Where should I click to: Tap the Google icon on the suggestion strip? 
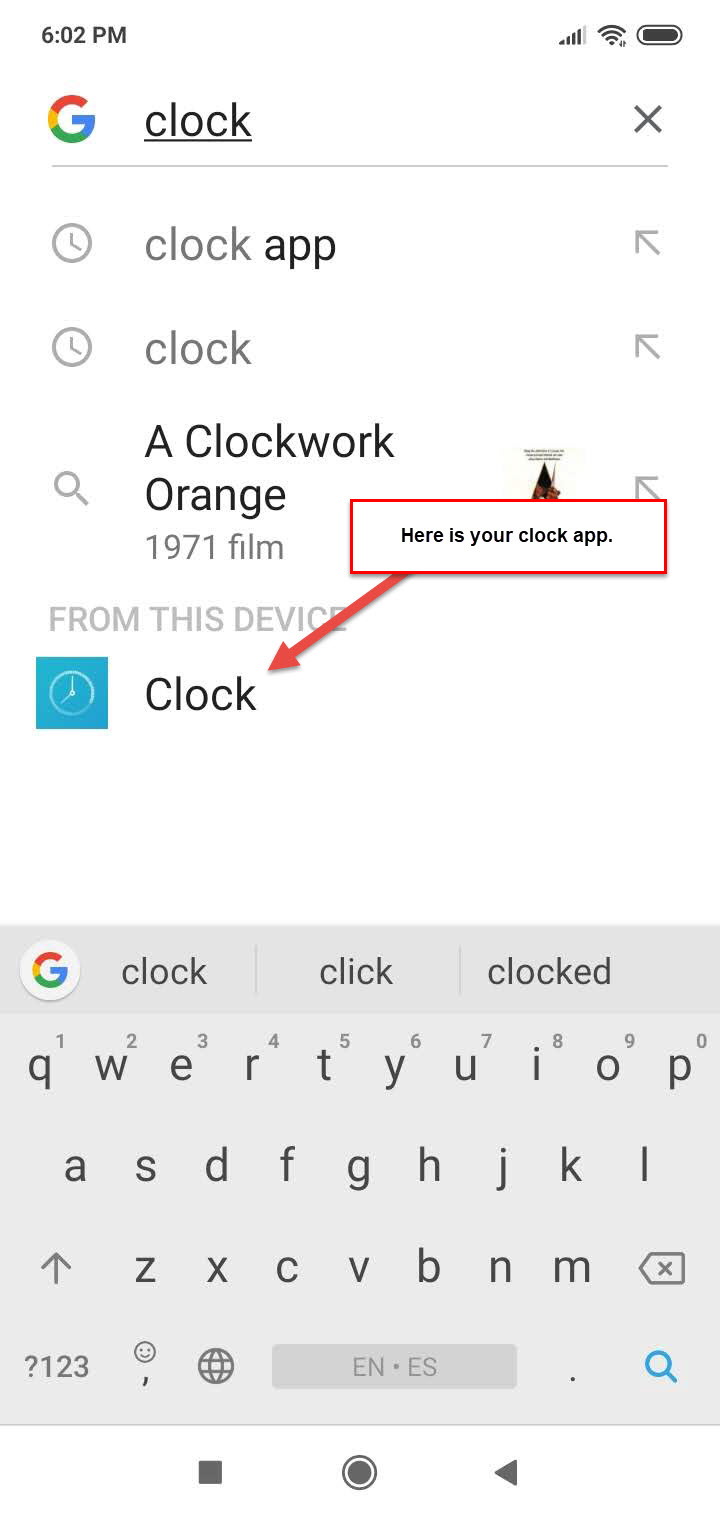tap(49, 970)
